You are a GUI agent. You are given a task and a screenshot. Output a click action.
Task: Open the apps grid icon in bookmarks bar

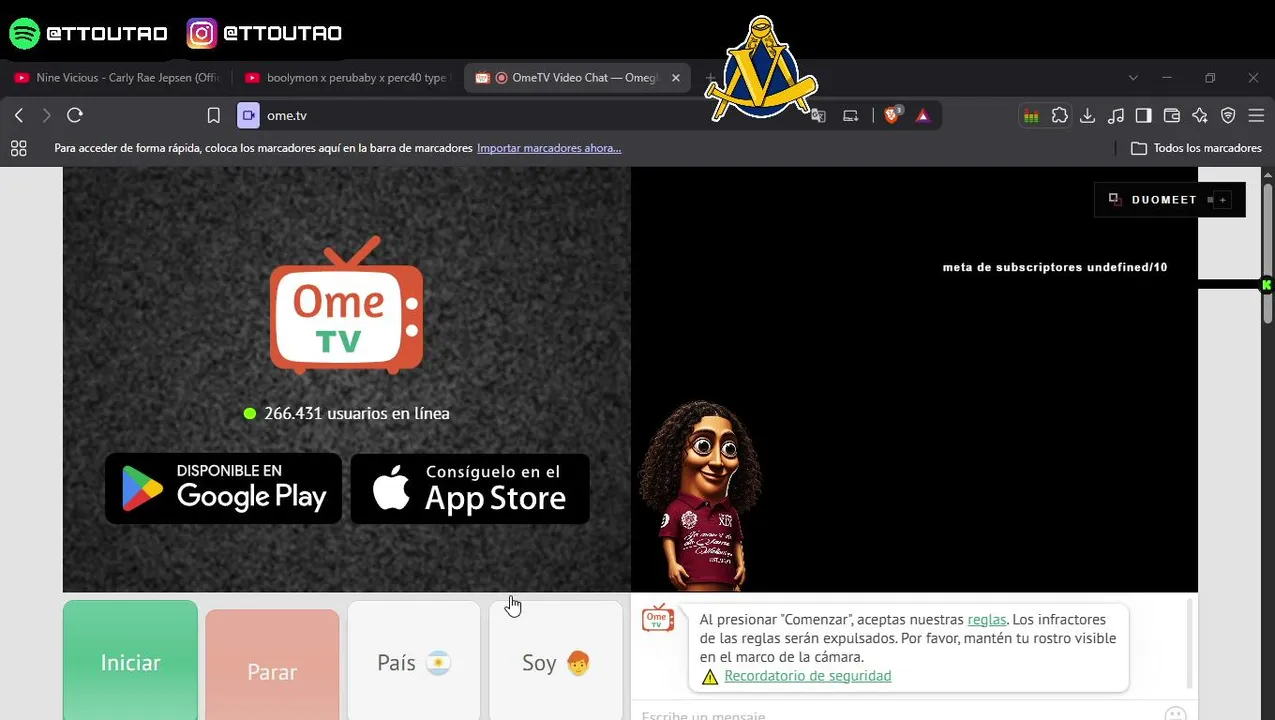click(x=18, y=148)
